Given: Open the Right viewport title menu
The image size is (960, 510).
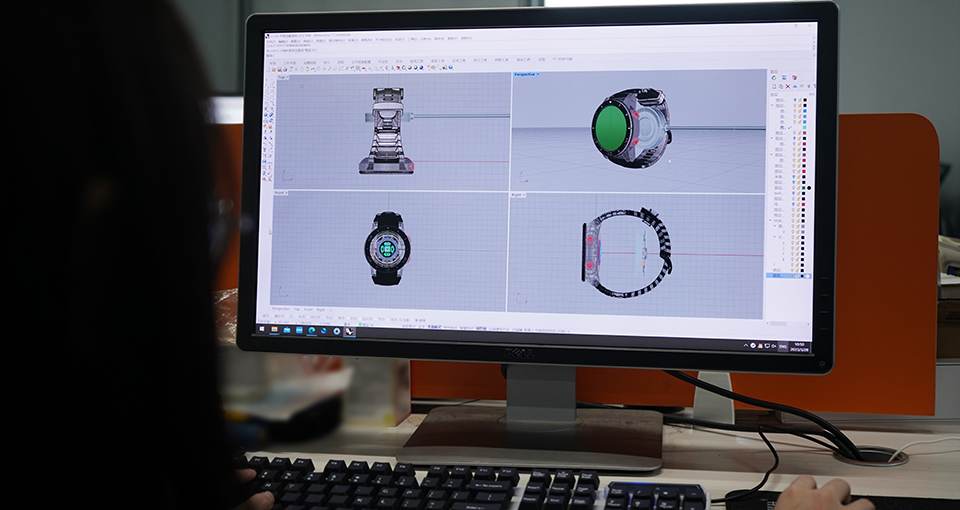Looking at the screenshot, I should (x=519, y=195).
